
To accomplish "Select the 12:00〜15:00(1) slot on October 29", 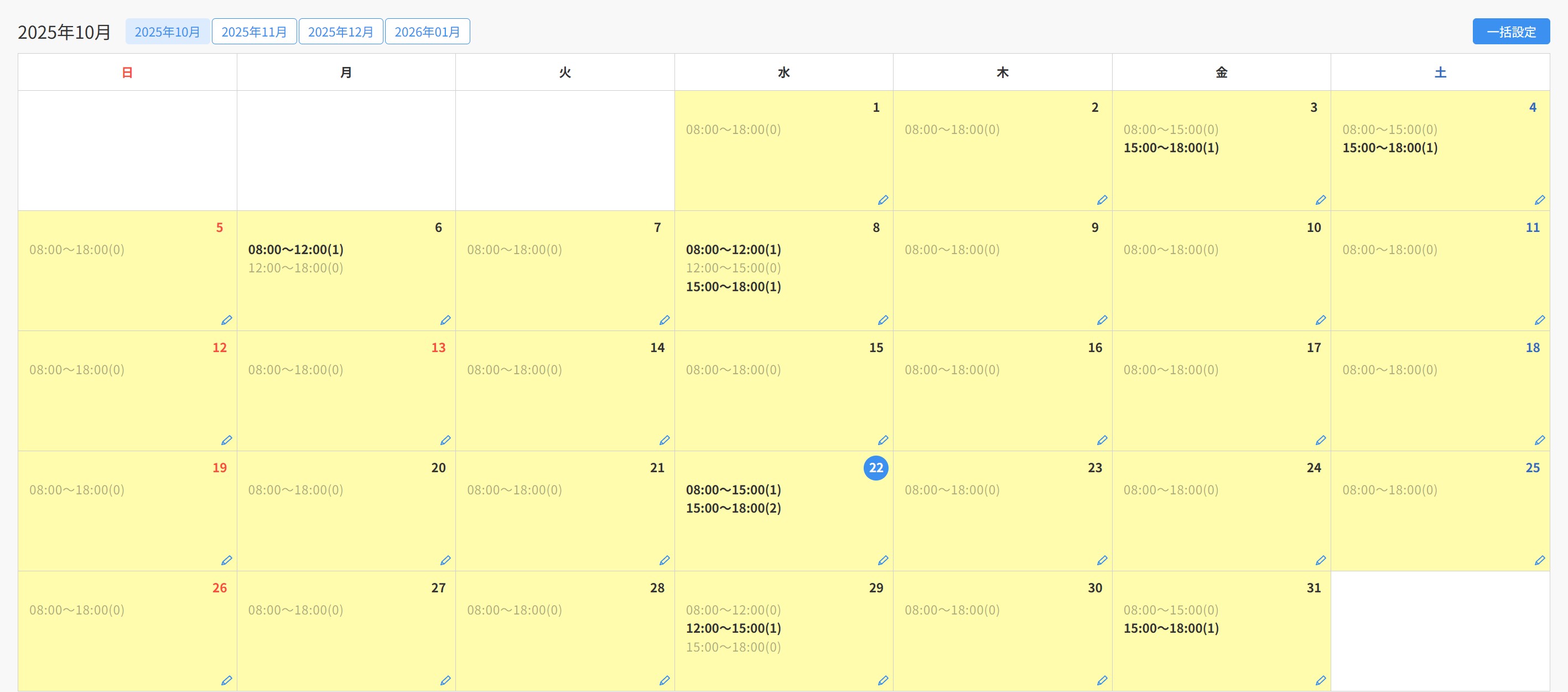I will pos(733,628).
